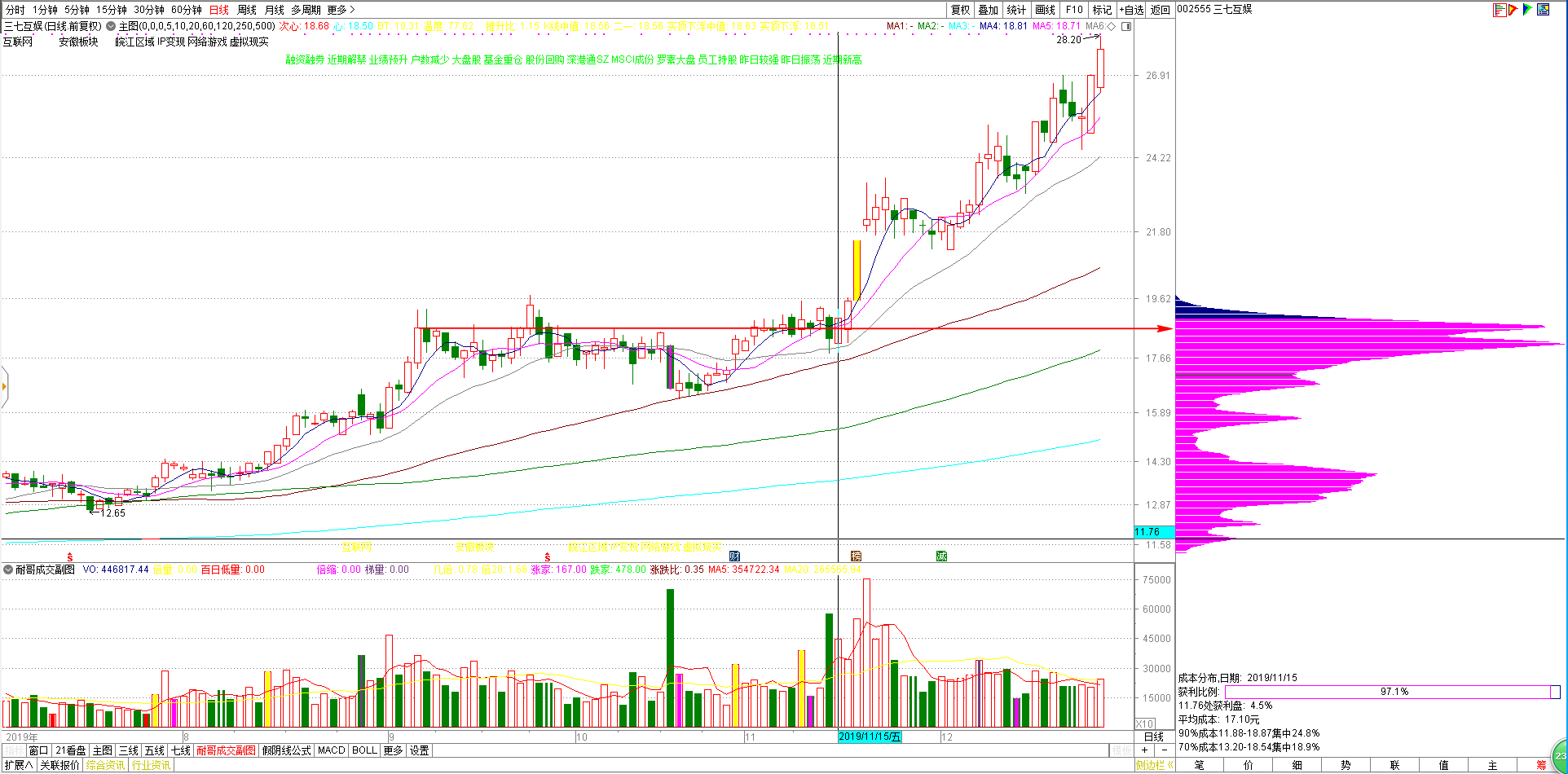Switch side panel to 势 tab

(x=1346, y=765)
